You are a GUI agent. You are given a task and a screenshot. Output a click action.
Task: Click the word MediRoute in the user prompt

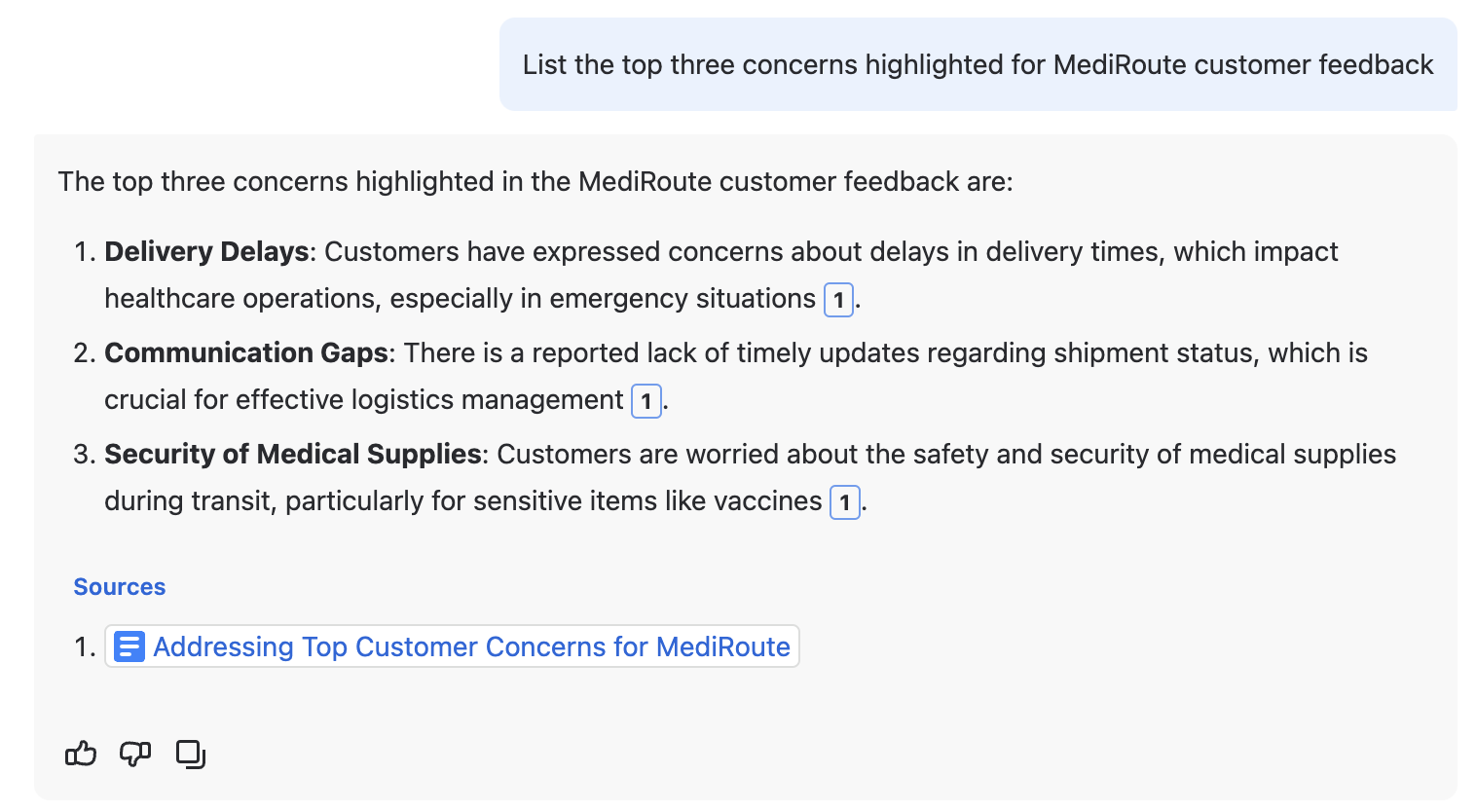point(1120,65)
